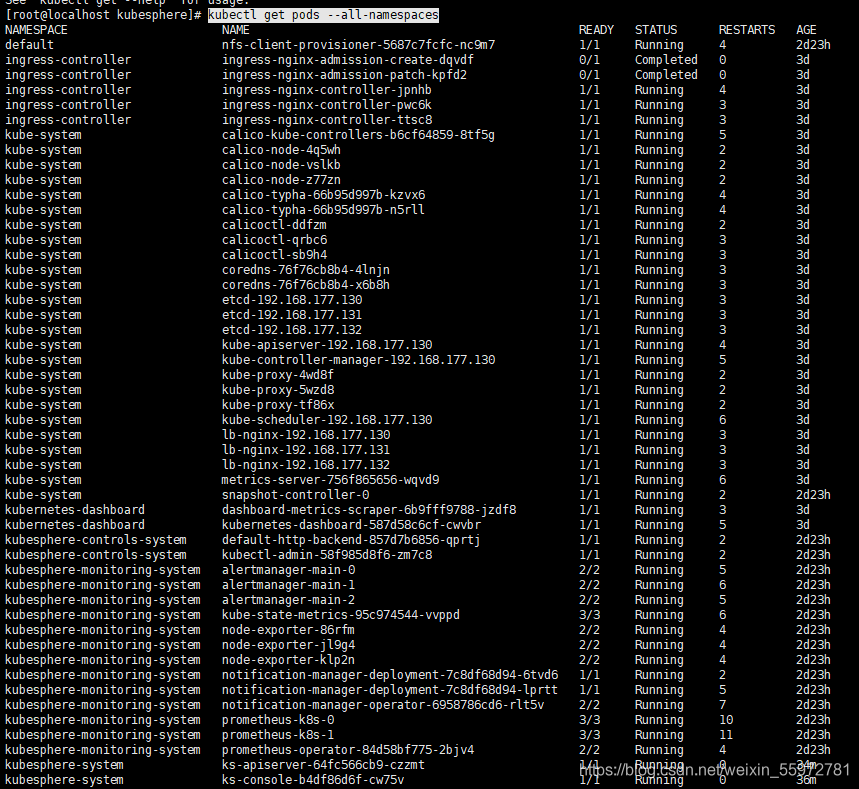Select default-http-backend-857d7b6856-qprtj
Screen dimensions: 859x789
tap(351, 540)
